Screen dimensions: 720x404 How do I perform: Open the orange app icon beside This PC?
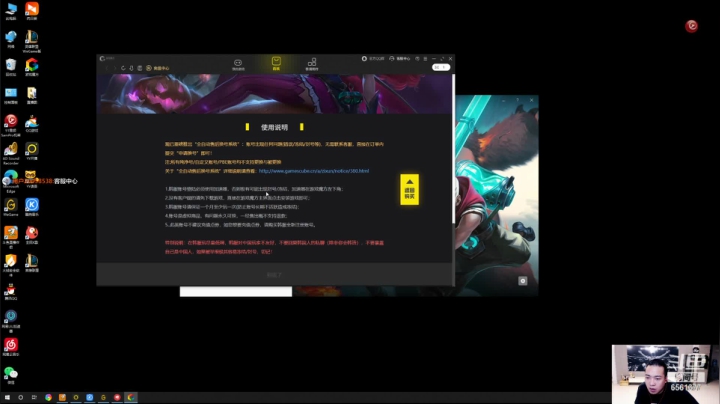[x=32, y=11]
